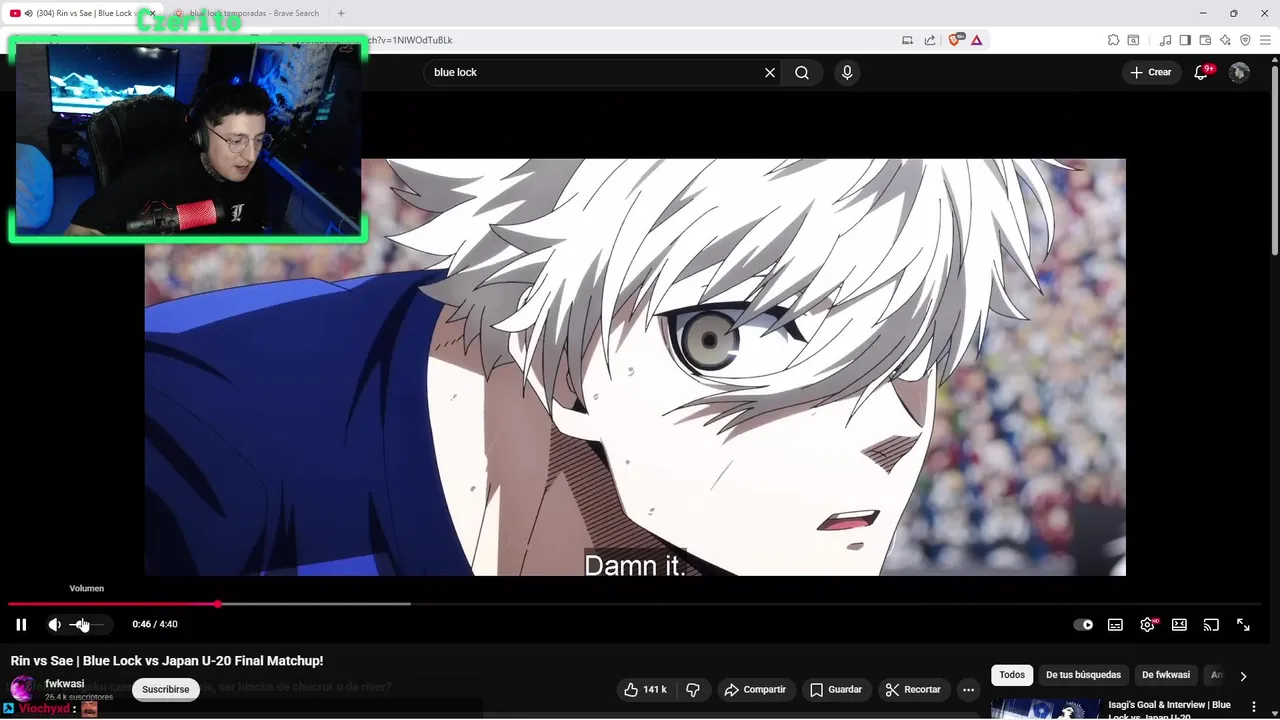Open options menu for Isagi's Goal video
The image size is (1280, 720).
pos(1254,707)
